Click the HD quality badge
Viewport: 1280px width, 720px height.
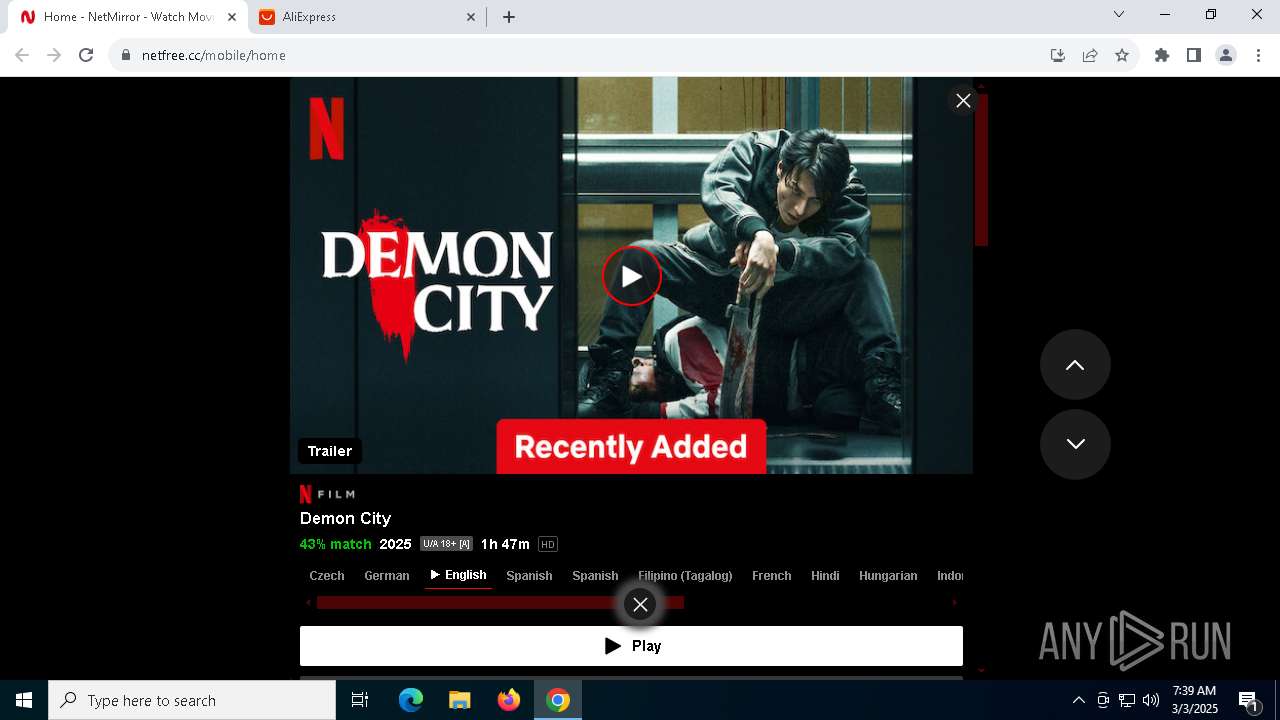tap(547, 544)
